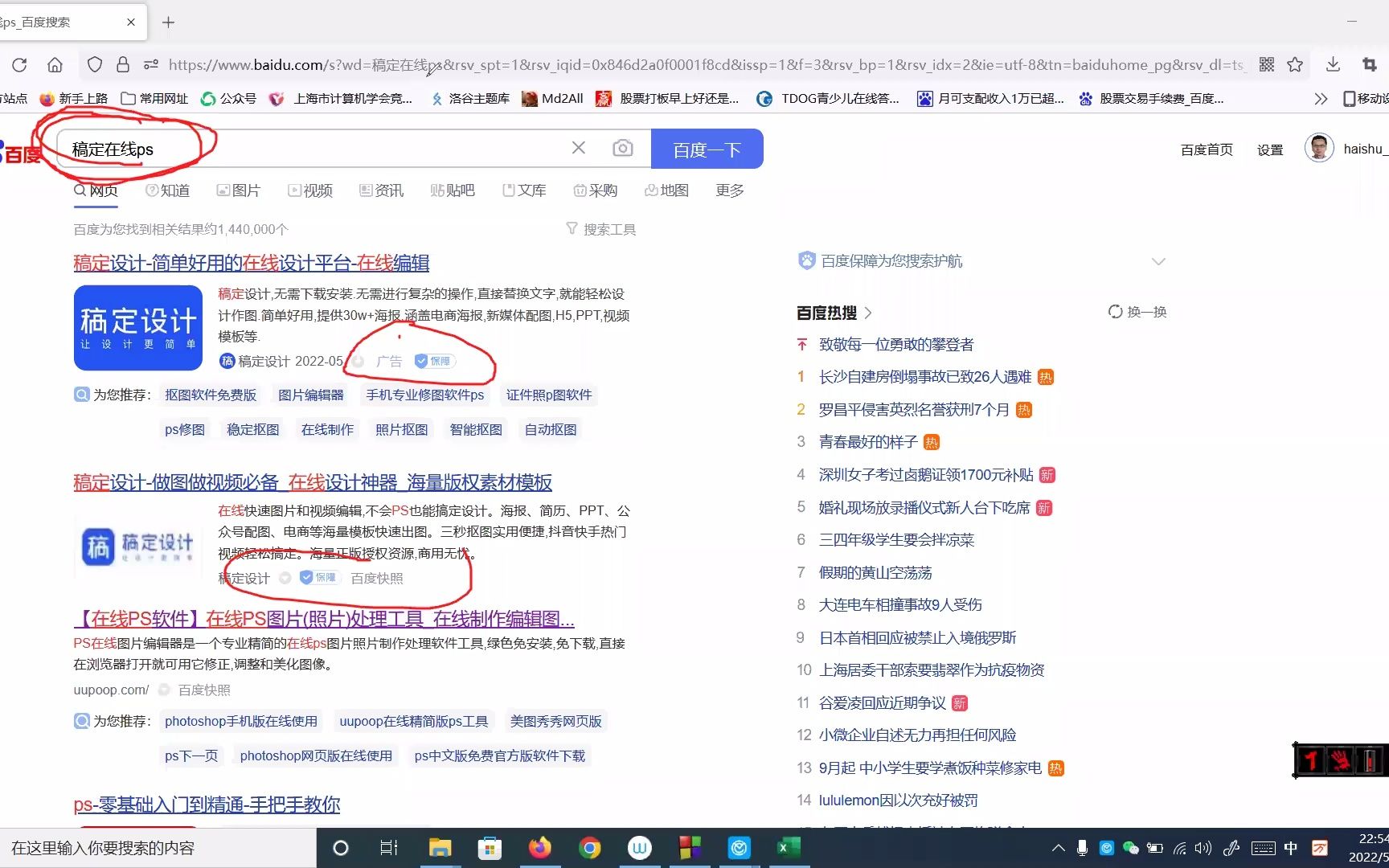1389x868 pixels.
Task: Click the 百度一下 search button
Action: [707, 149]
